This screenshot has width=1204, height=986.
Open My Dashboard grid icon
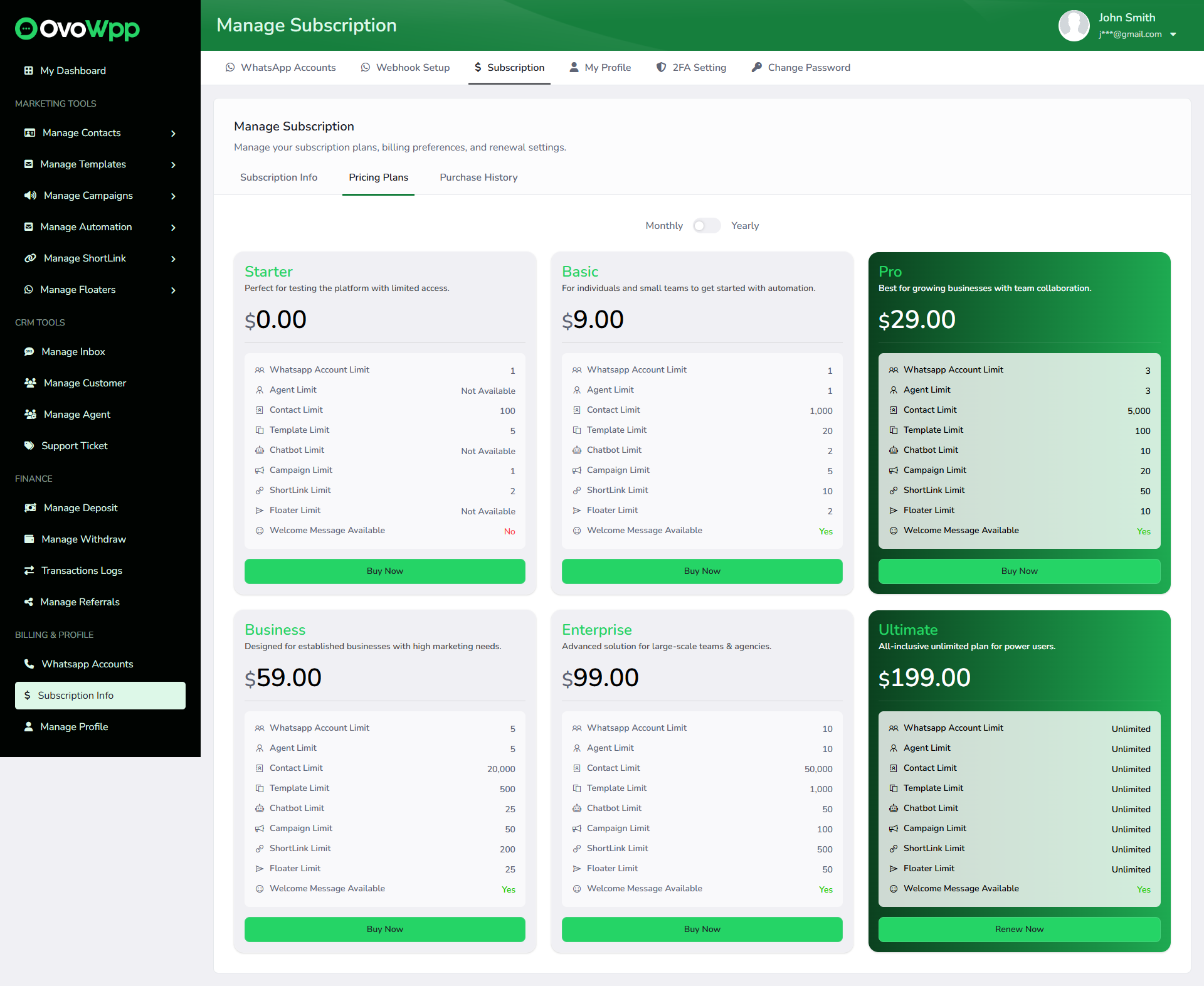(28, 70)
